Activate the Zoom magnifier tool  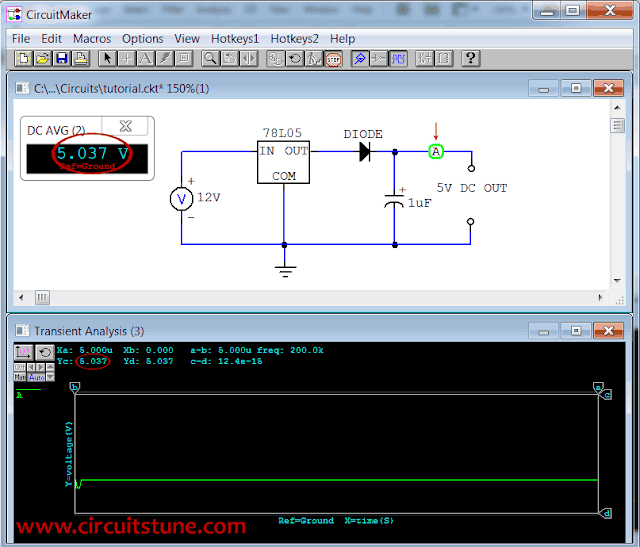pyautogui.click(x=210, y=59)
